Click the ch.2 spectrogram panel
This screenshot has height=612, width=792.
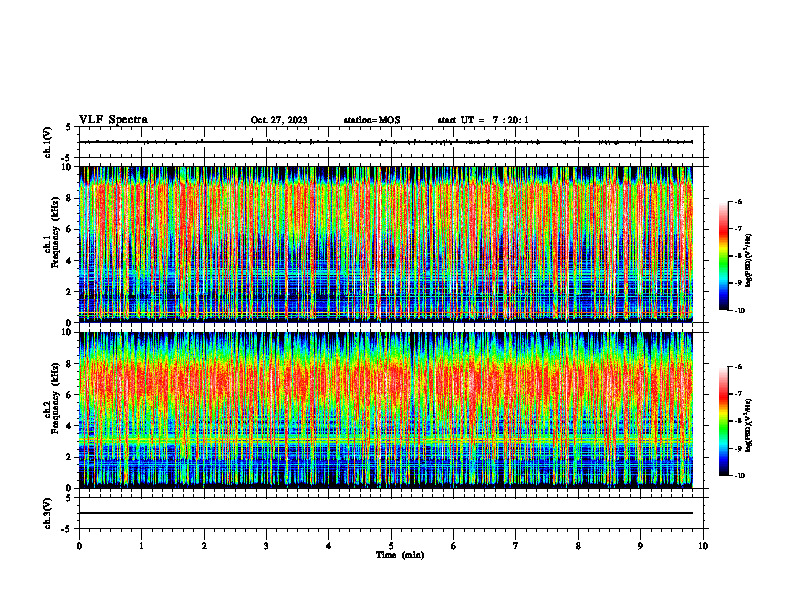386,410
